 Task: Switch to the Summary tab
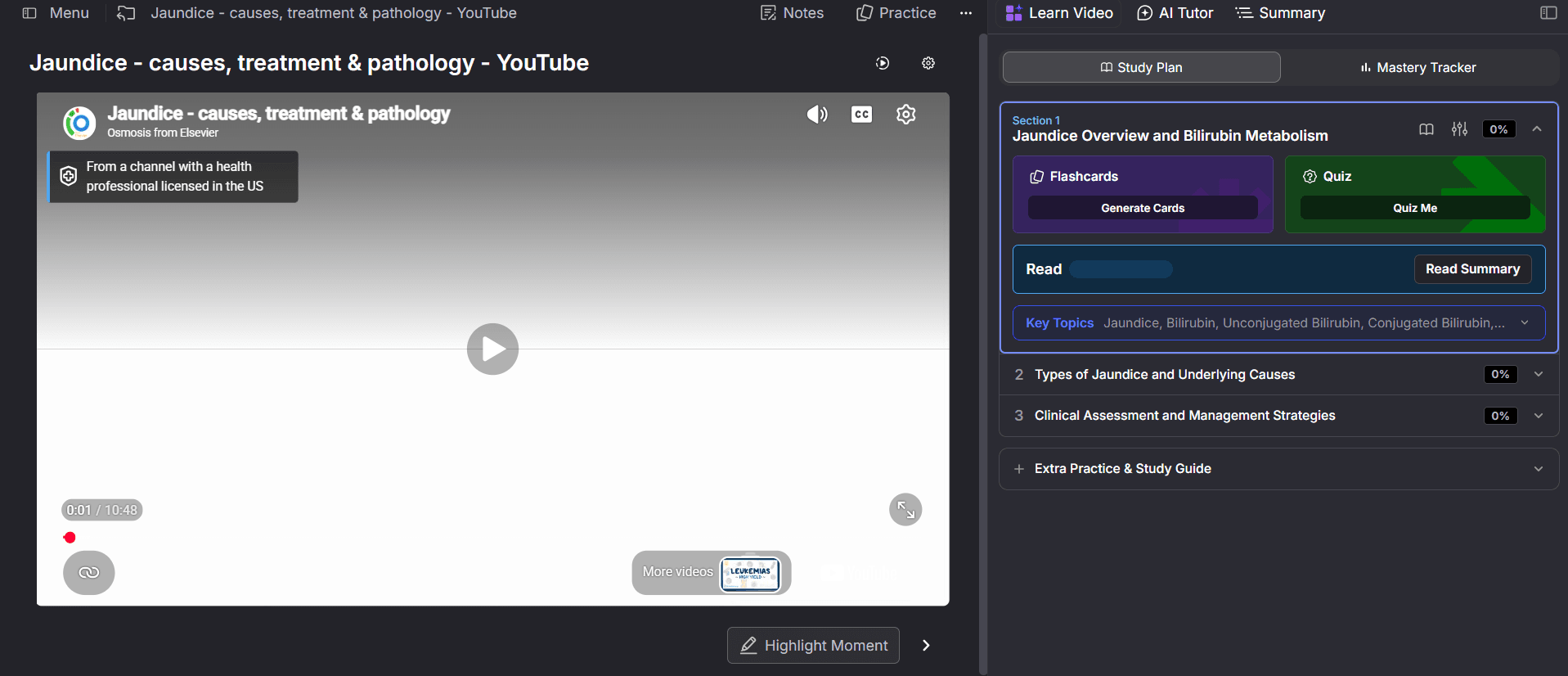pyautogui.click(x=1281, y=13)
